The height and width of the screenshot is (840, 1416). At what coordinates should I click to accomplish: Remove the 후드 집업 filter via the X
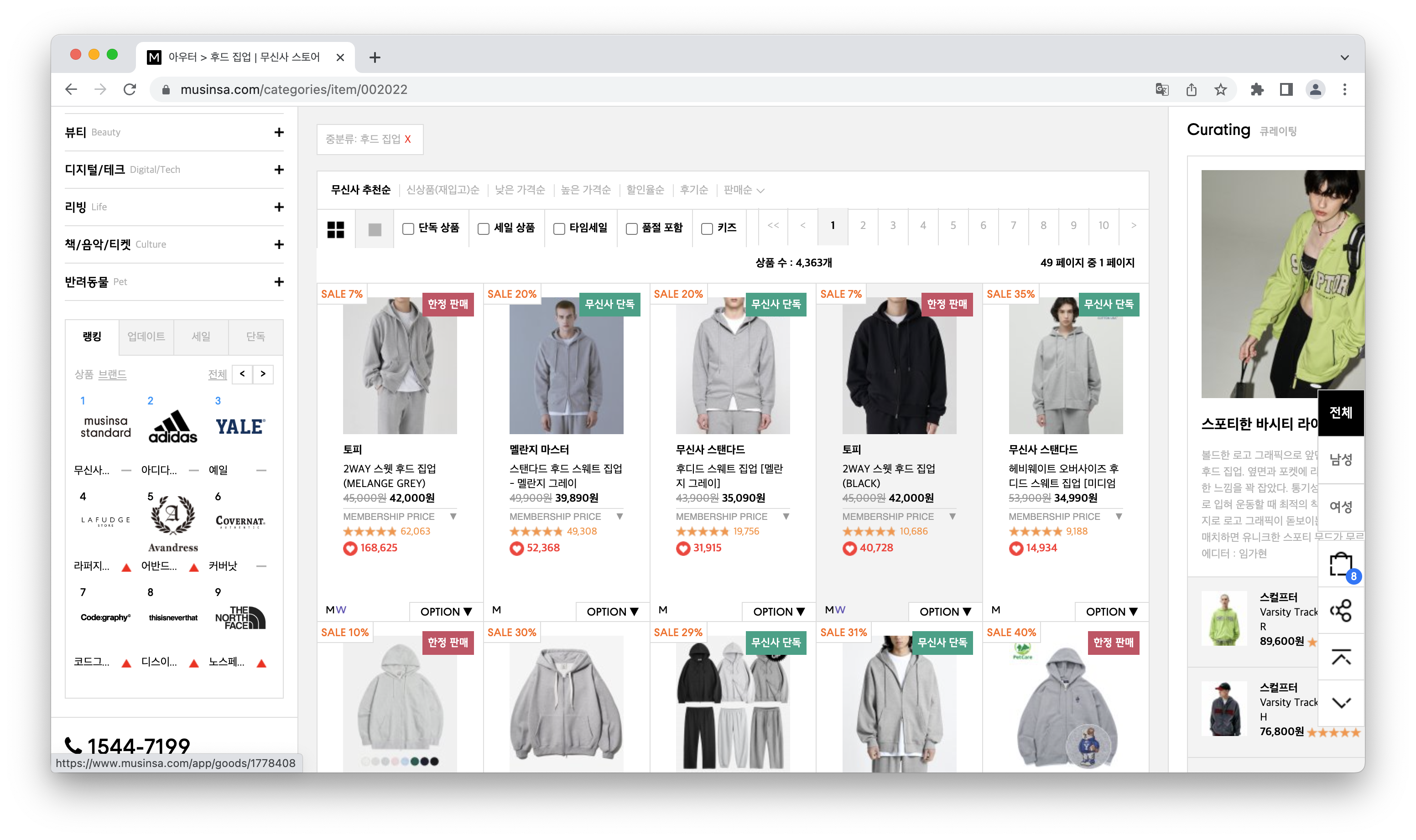pos(408,140)
